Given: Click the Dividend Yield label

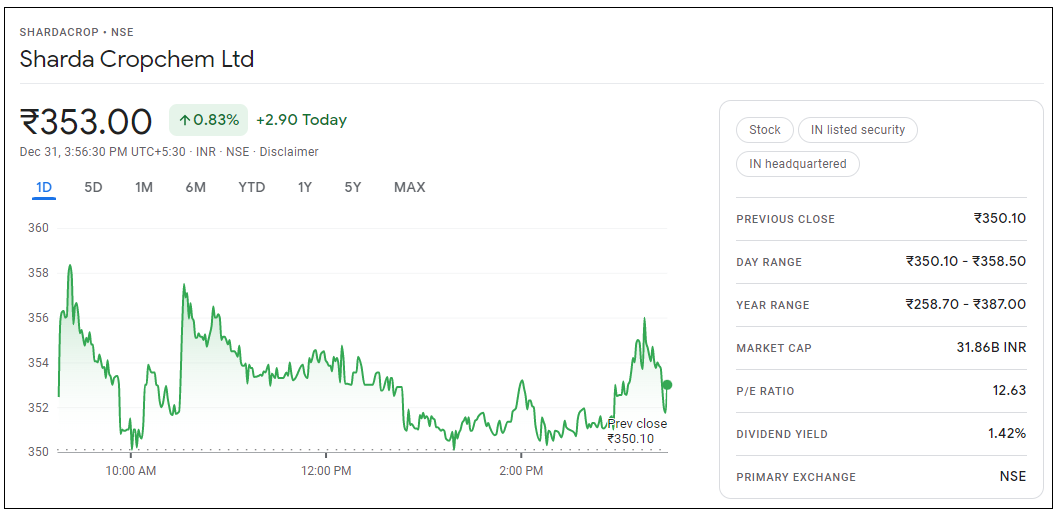Looking at the screenshot, I should point(782,434).
